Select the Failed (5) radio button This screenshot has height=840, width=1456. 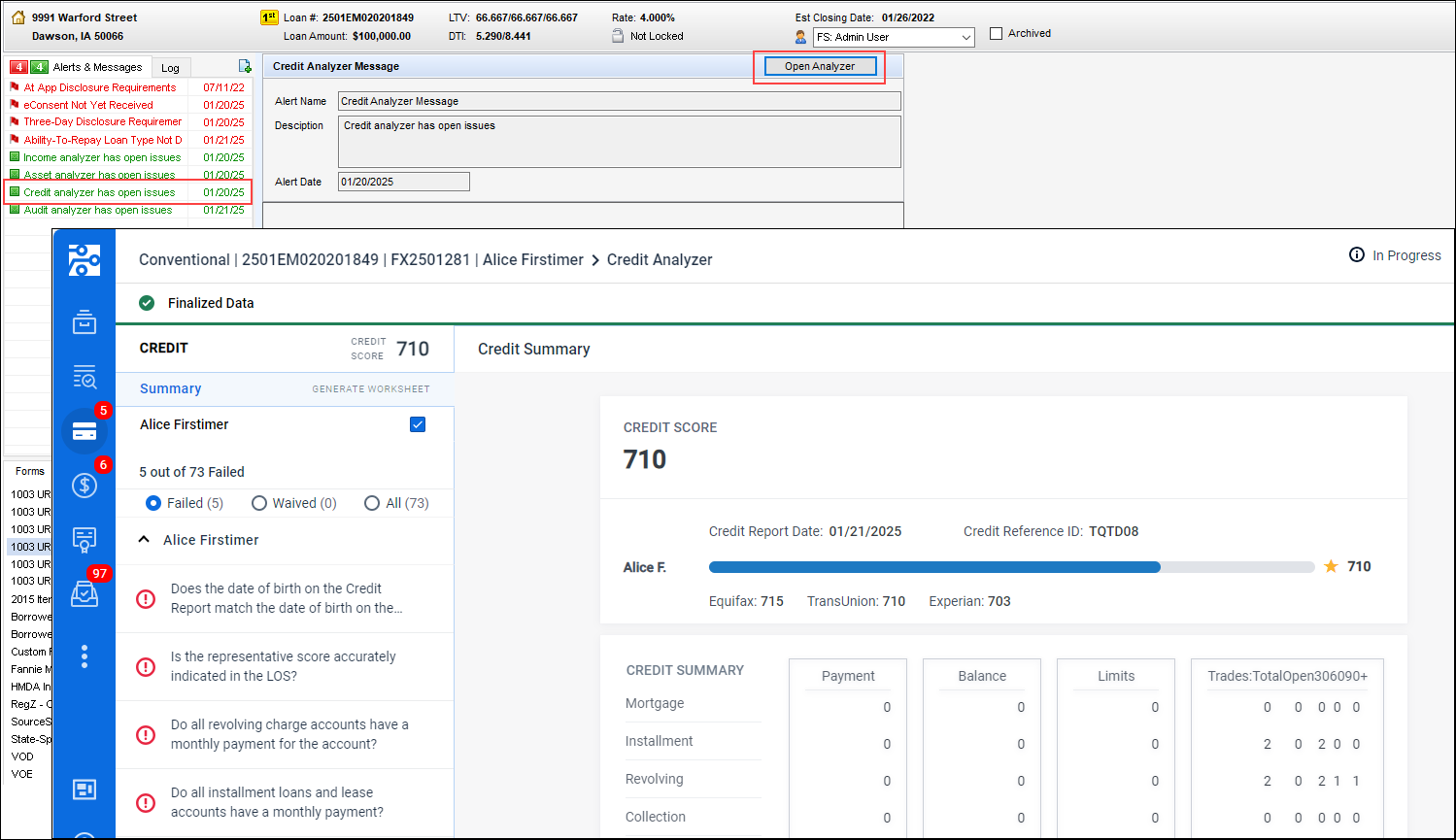(x=152, y=503)
